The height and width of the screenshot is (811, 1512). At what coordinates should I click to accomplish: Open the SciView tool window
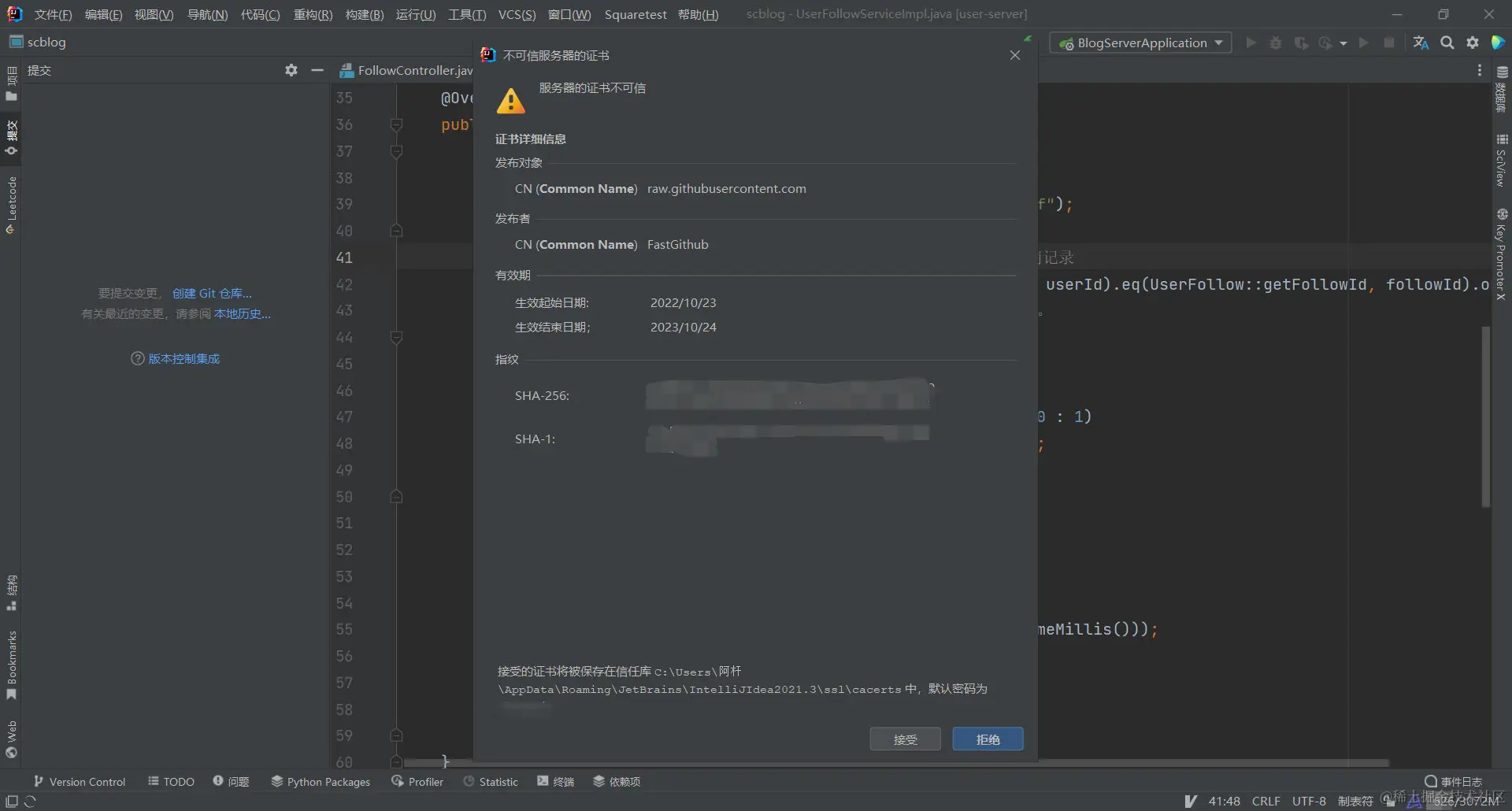[1502, 160]
